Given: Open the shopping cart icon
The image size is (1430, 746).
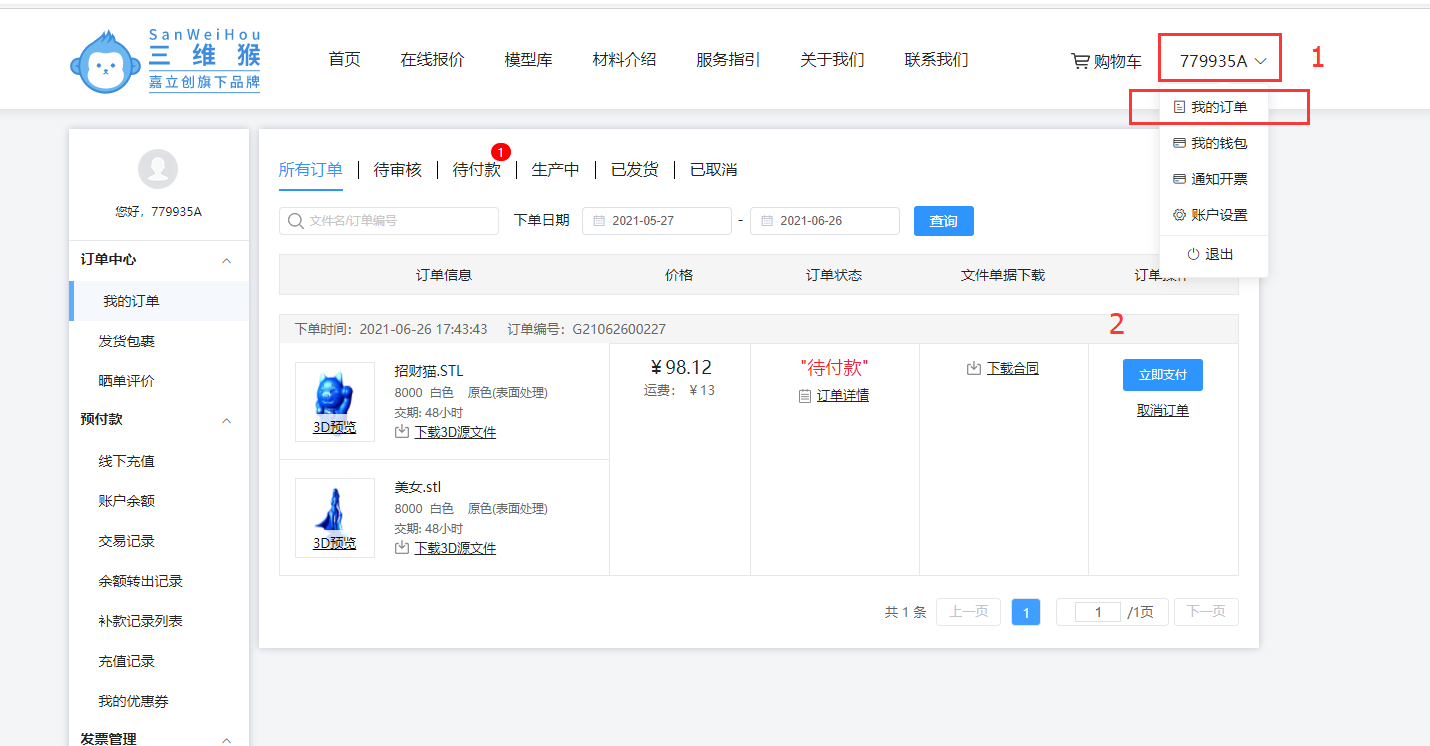Looking at the screenshot, I should click(1080, 61).
